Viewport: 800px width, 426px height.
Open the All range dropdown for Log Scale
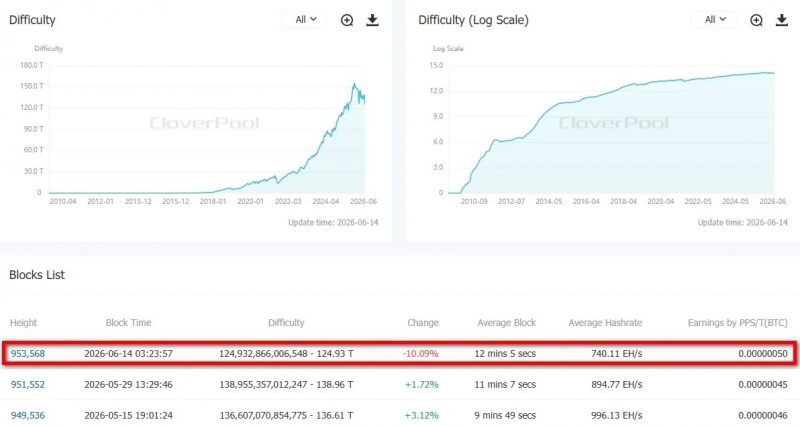(714, 19)
